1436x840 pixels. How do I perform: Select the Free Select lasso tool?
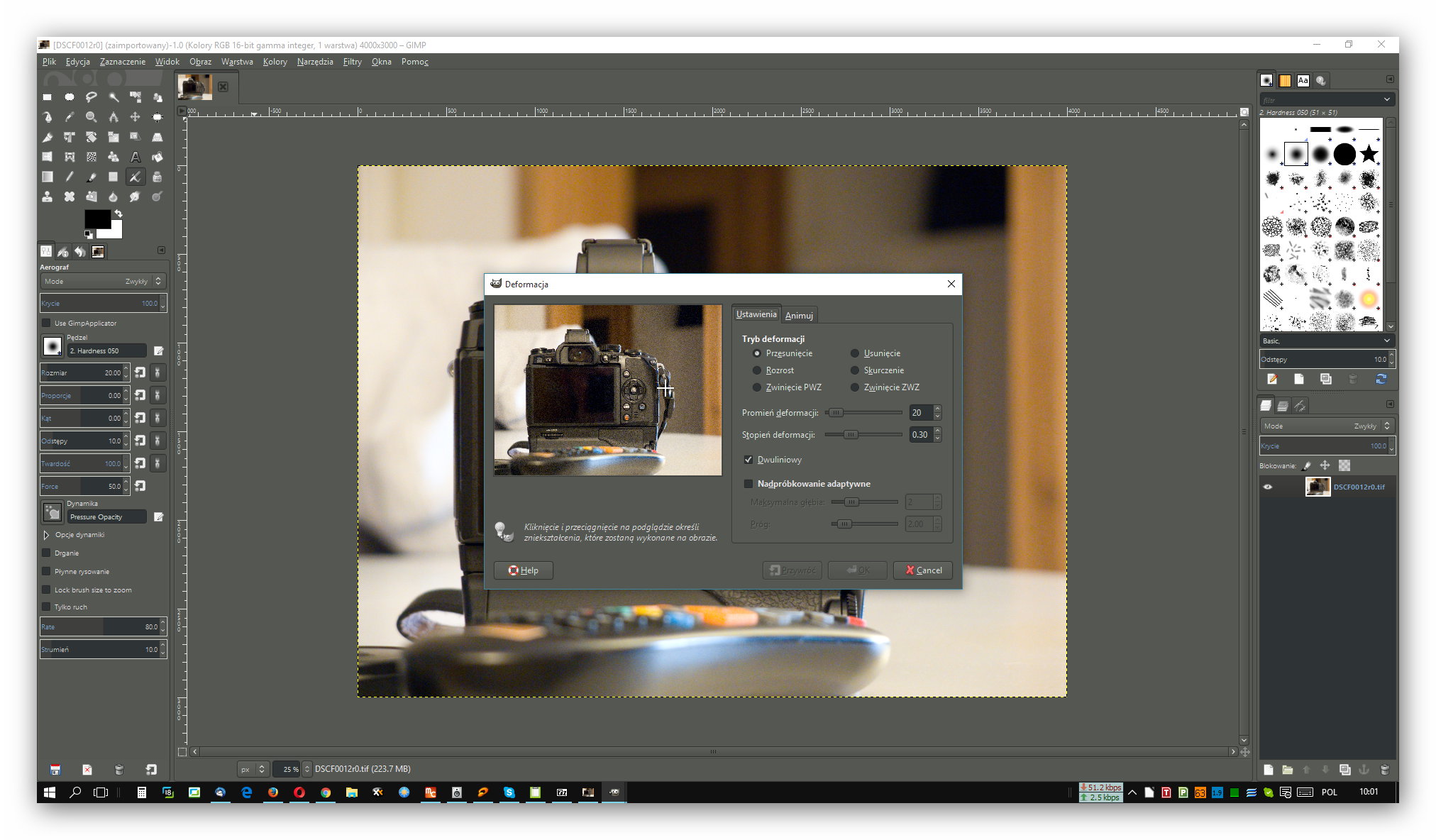[92, 97]
